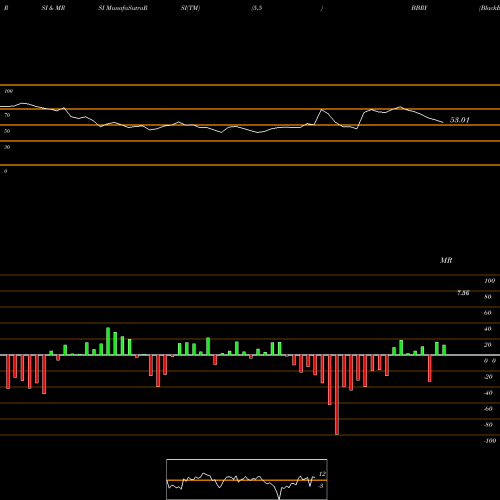Click the -80 label on MR axis
The height and width of the screenshot is (500, 500).
click(x=488, y=425)
